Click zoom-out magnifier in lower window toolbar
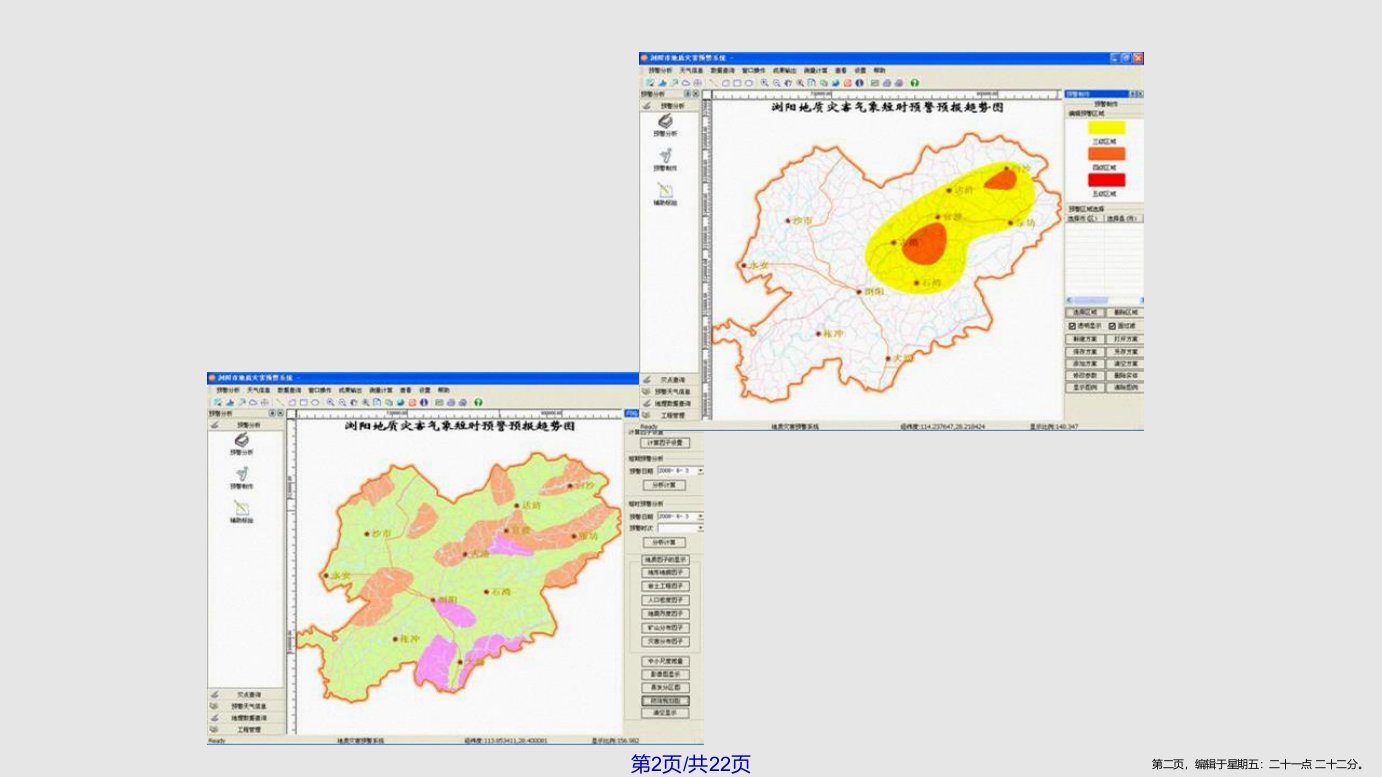Image resolution: width=1382 pixels, height=777 pixels. [342, 402]
